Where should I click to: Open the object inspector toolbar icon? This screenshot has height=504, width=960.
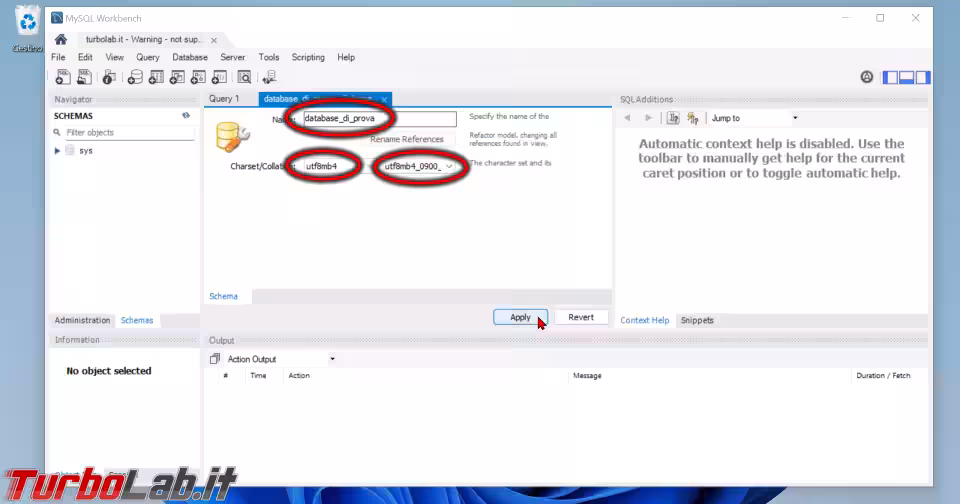tap(109, 77)
